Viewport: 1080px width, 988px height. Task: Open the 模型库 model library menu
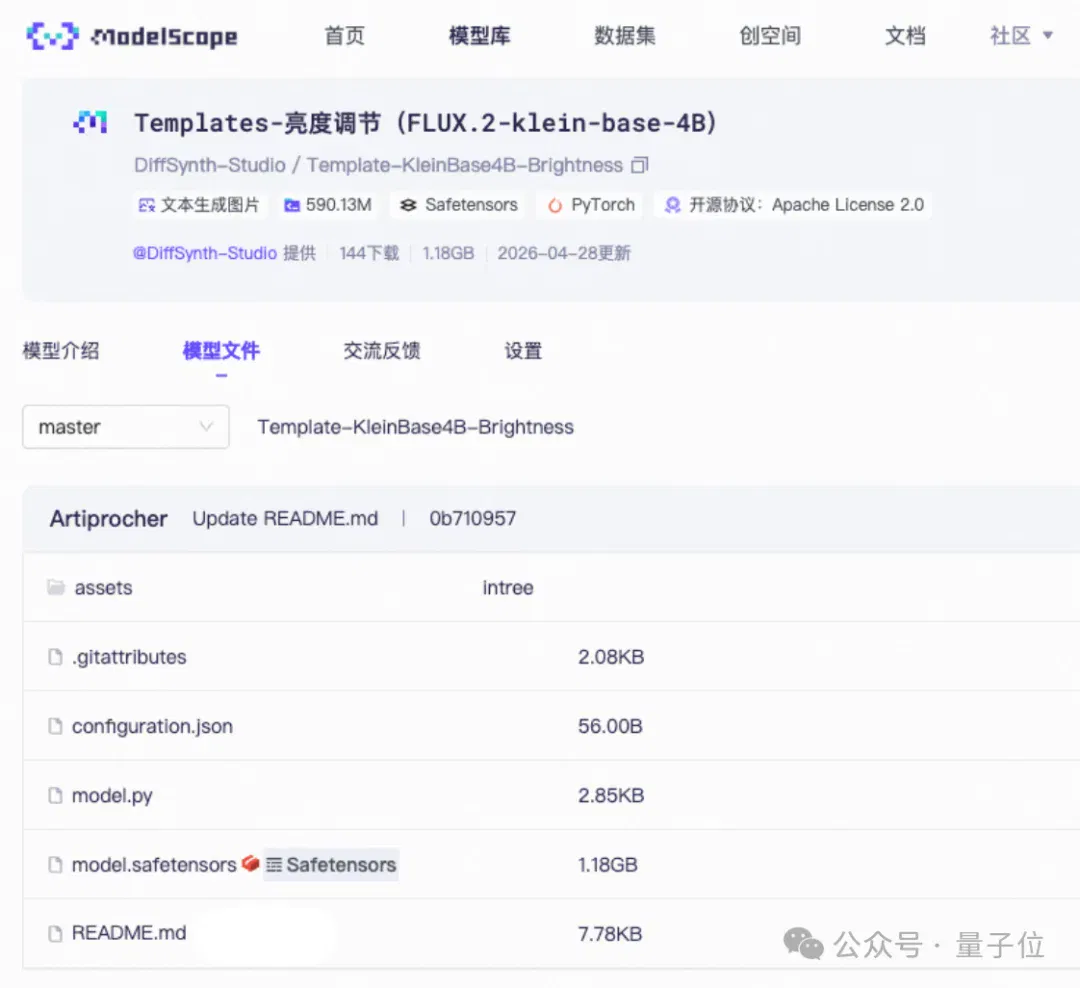(479, 36)
